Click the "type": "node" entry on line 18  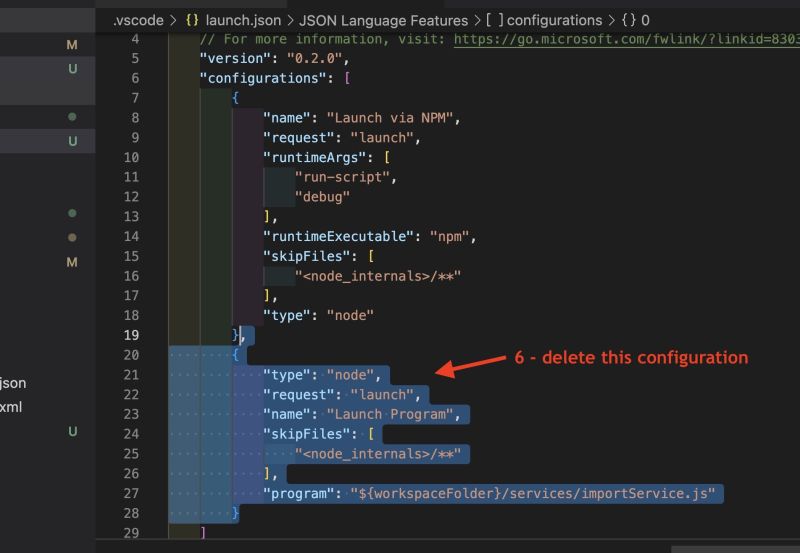click(318, 315)
